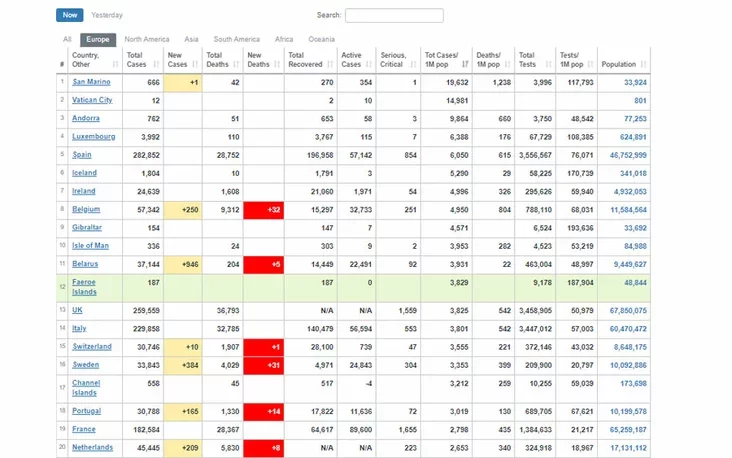Open the San Marino country link
732x458 pixels.
pyautogui.click(x=92, y=82)
